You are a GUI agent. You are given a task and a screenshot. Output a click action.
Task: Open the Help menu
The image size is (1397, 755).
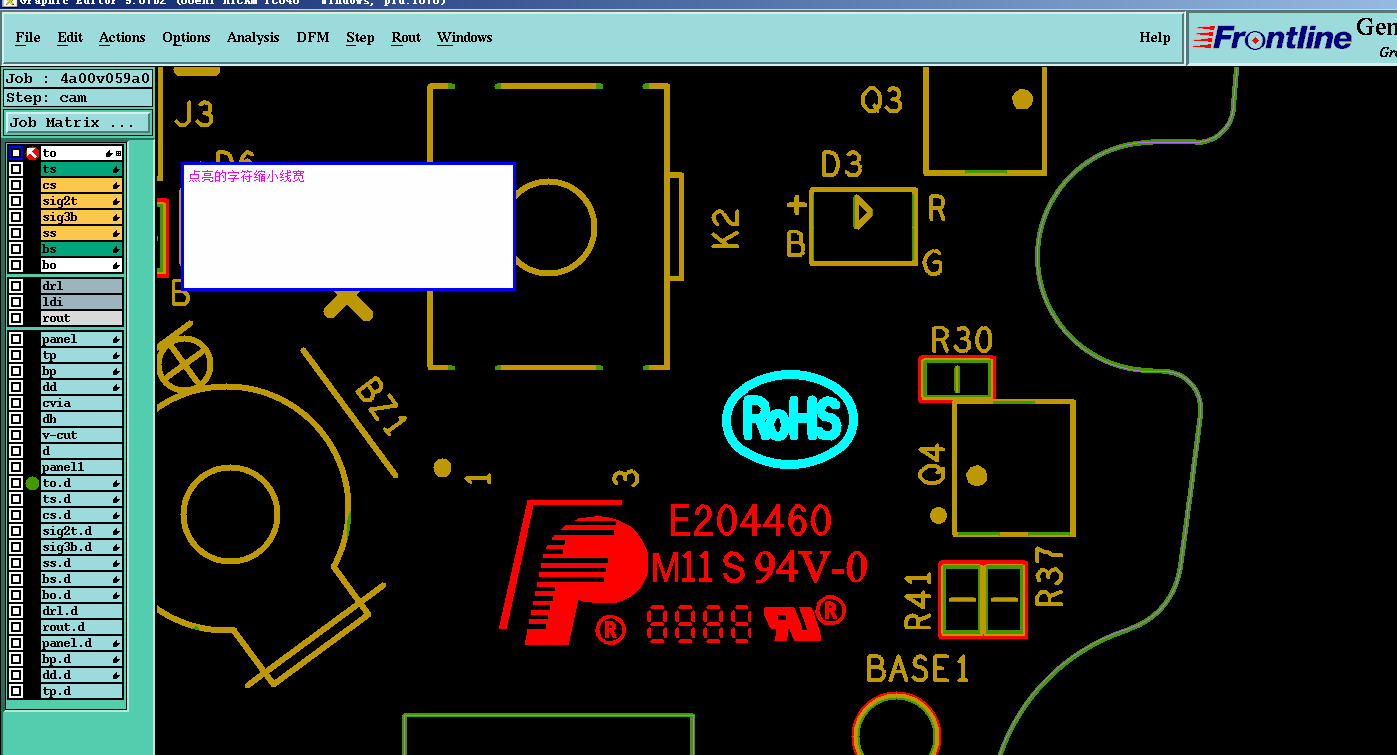[x=1155, y=37]
